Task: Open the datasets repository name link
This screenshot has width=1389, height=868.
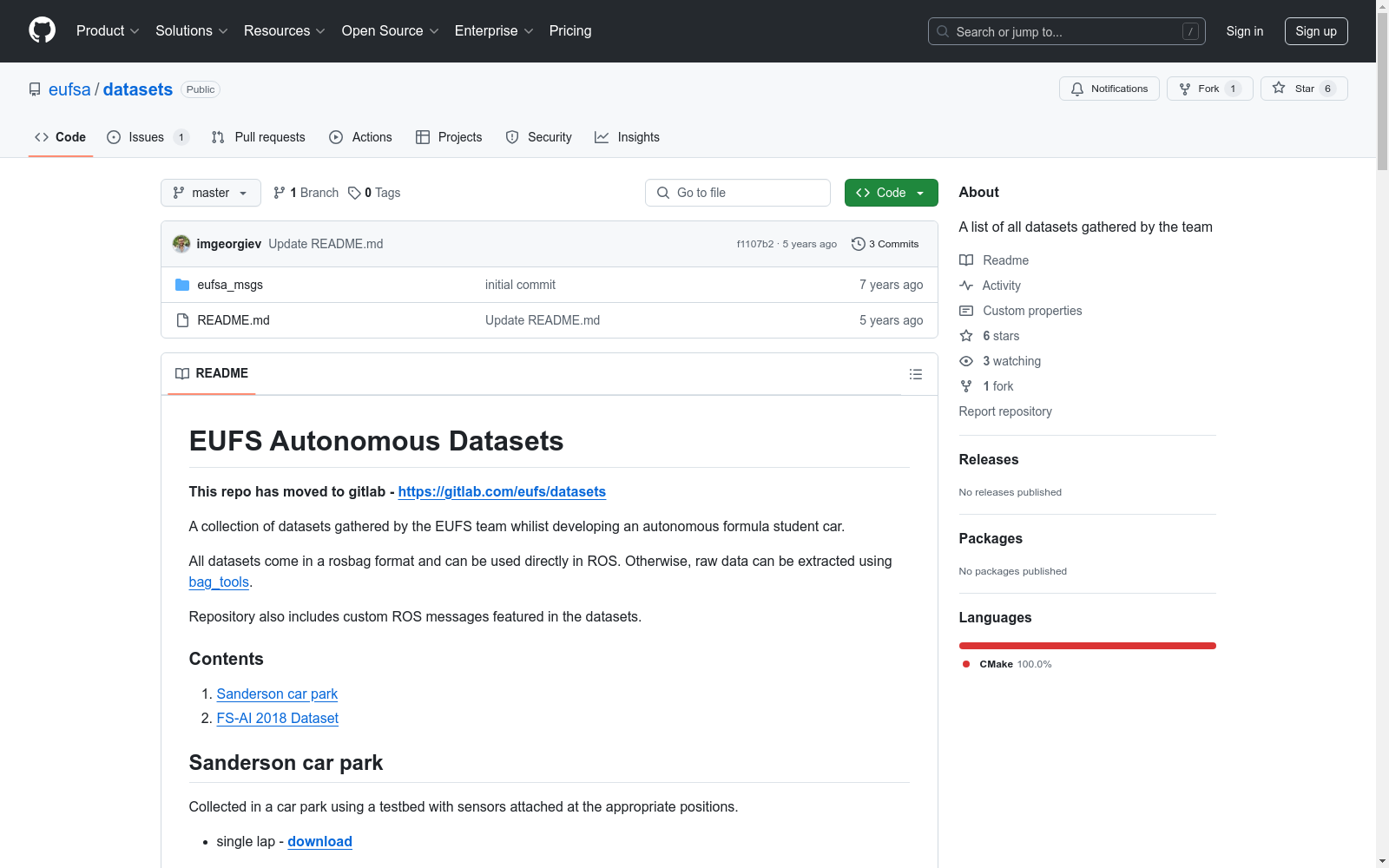Action: click(138, 89)
